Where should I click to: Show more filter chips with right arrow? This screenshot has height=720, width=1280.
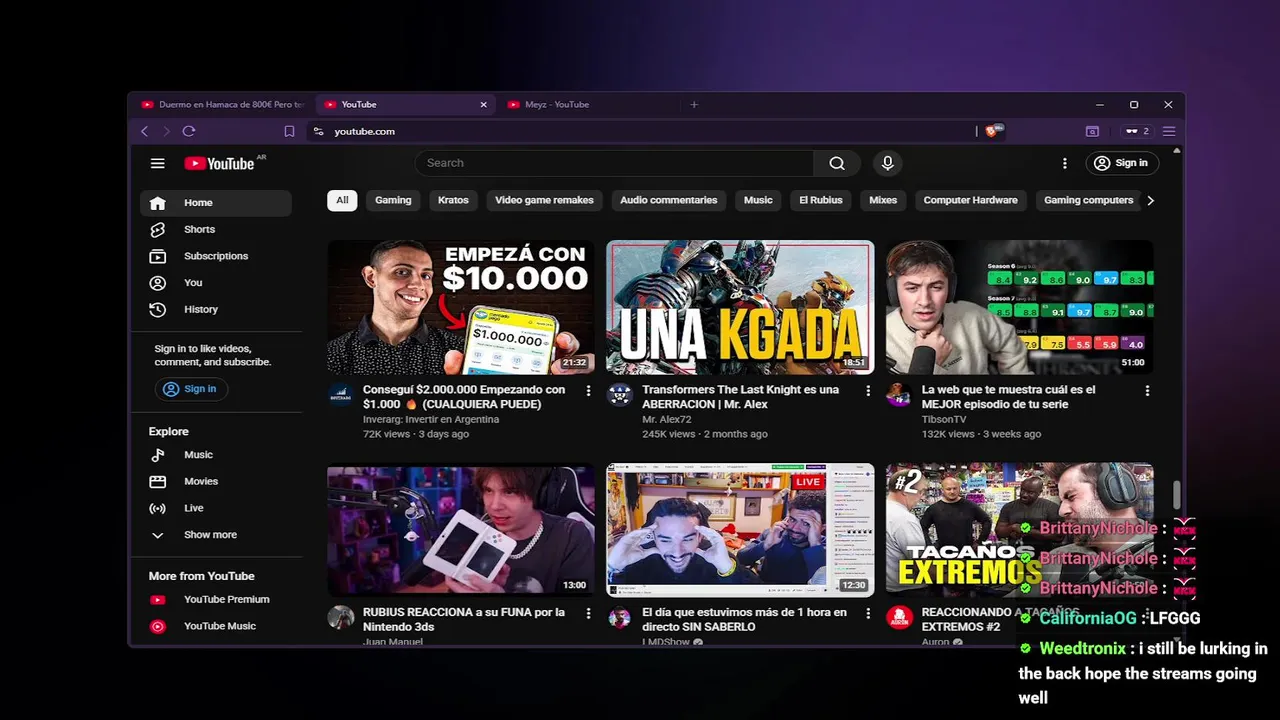pos(1150,200)
